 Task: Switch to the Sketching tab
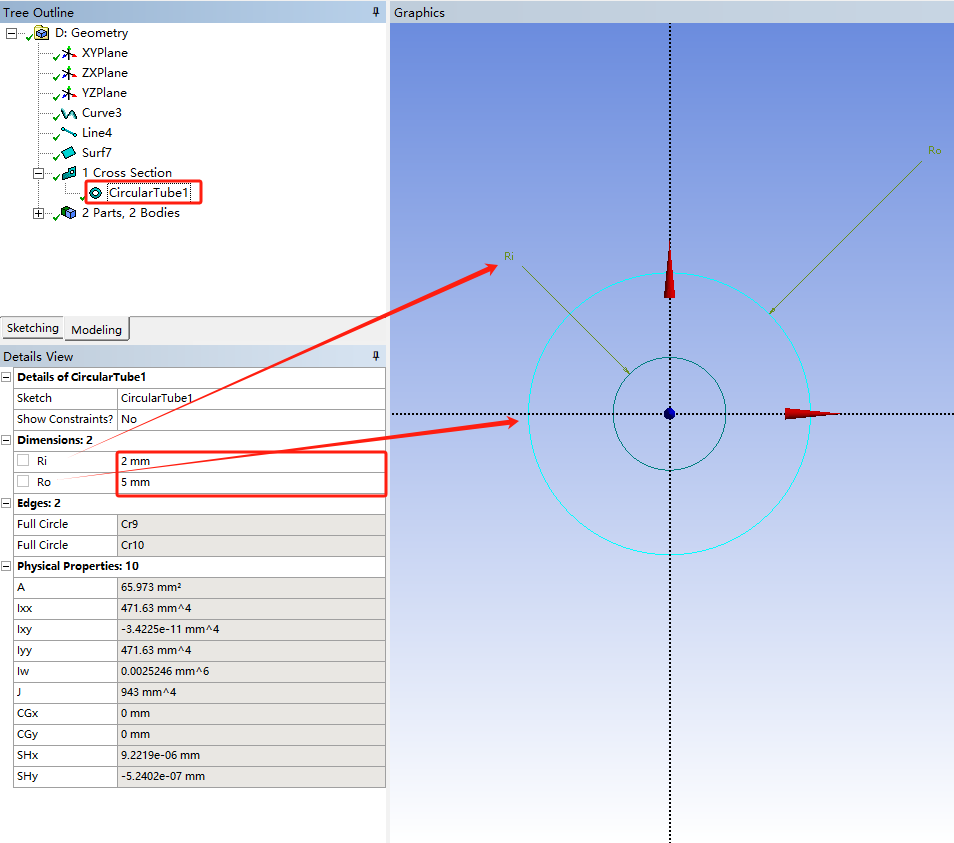point(32,328)
